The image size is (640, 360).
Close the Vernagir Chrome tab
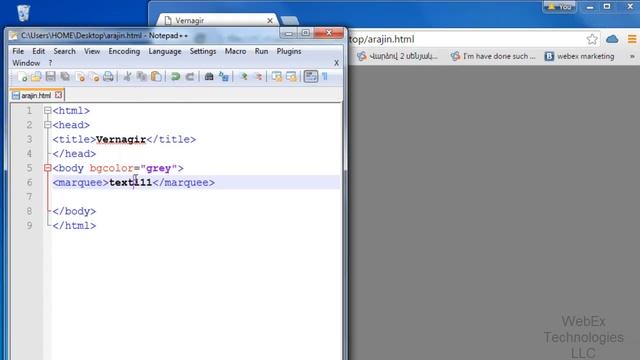pyautogui.click(x=270, y=20)
